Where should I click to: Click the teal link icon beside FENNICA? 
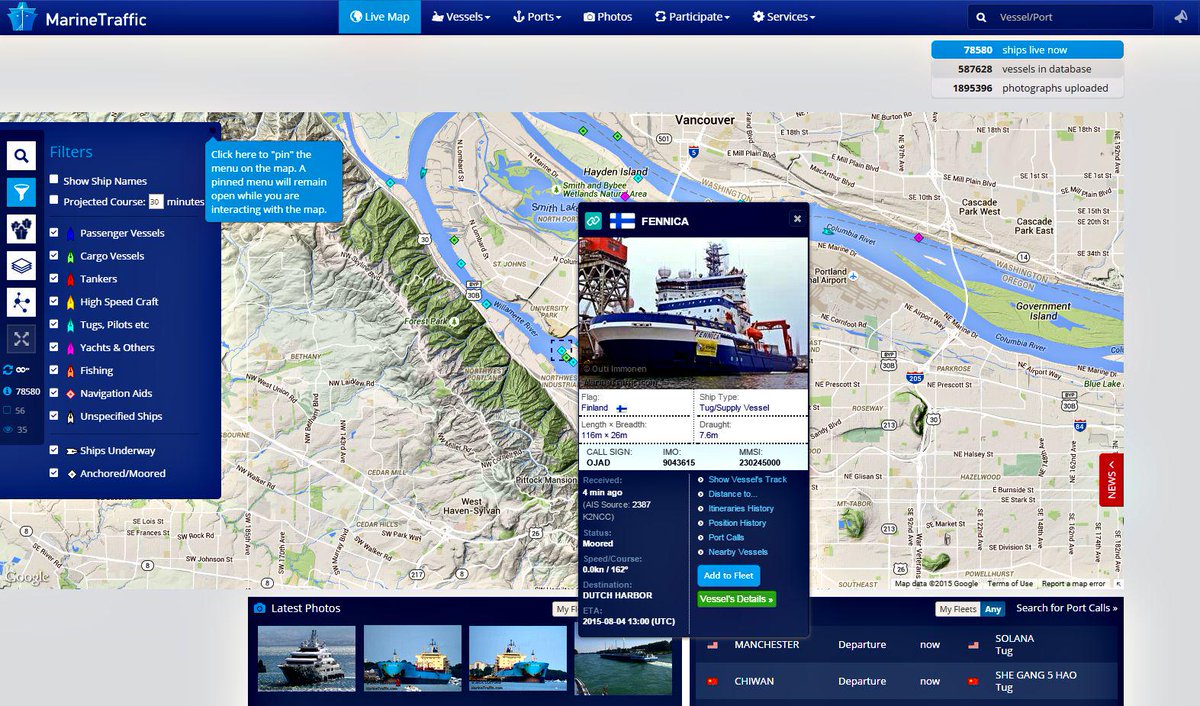pos(594,220)
